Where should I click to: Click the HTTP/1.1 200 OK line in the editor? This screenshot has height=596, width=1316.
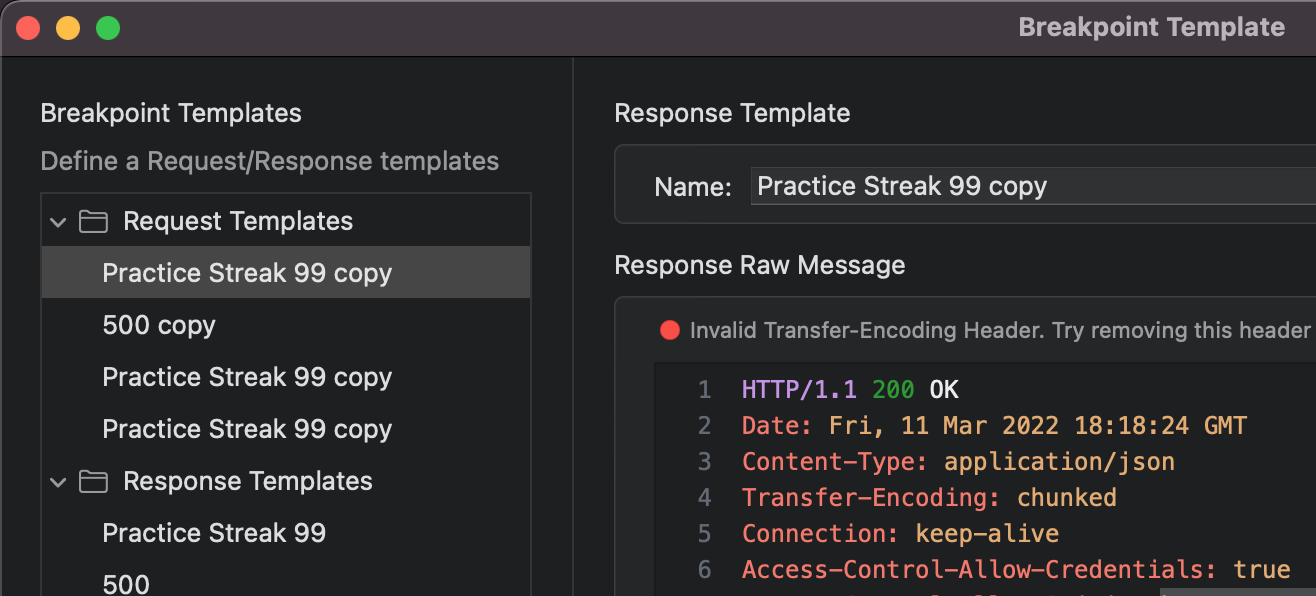[x=850, y=389]
